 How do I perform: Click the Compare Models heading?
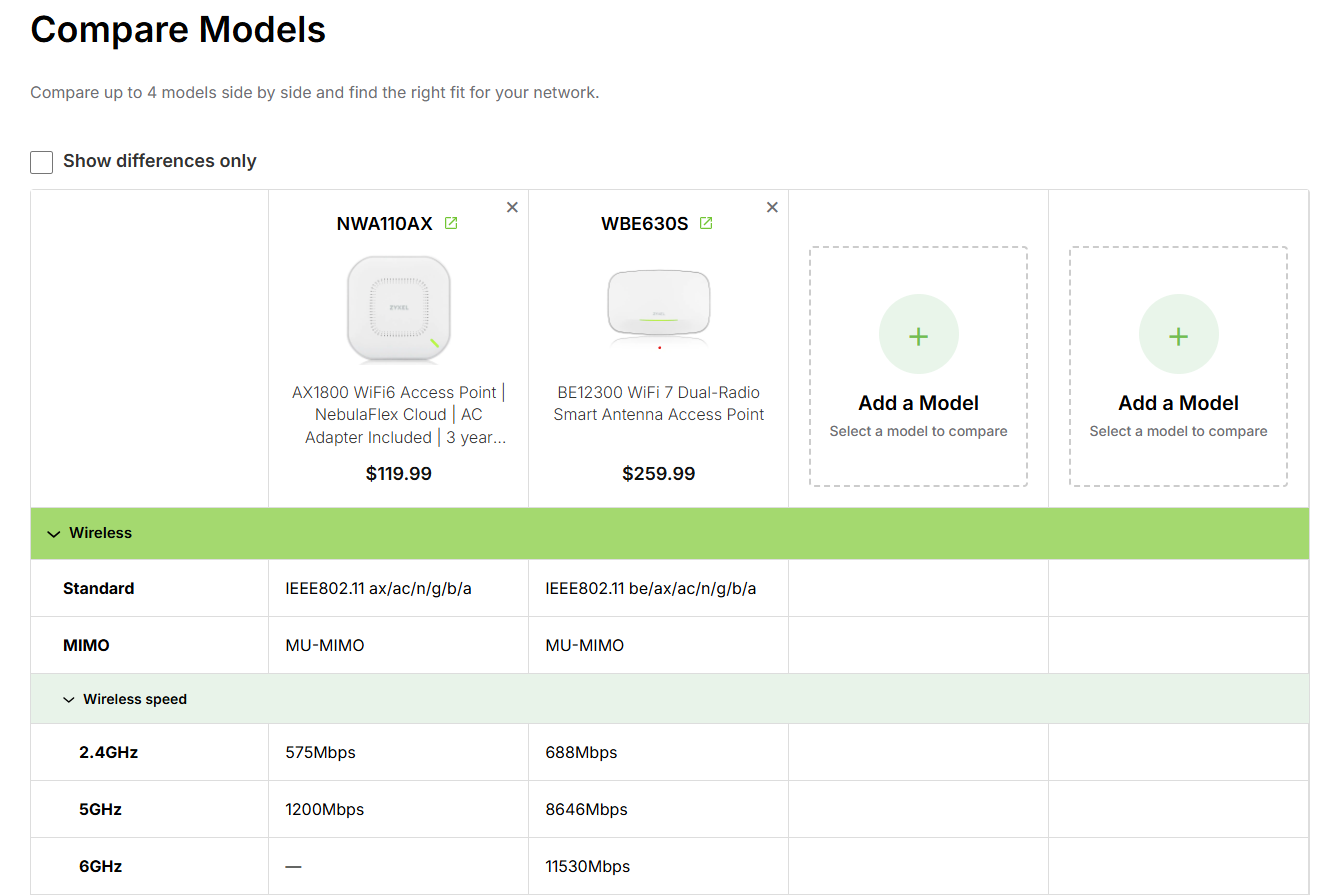tap(178, 30)
